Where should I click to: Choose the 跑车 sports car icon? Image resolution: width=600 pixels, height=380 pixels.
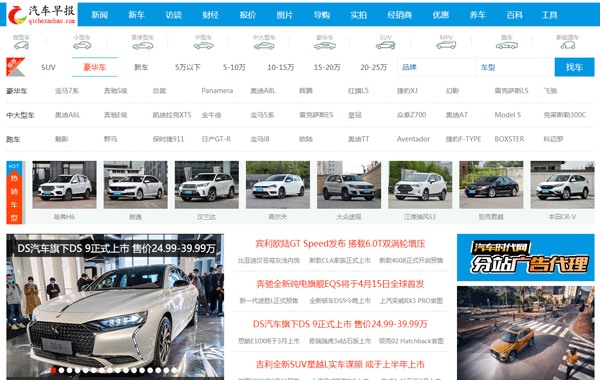coord(507,42)
